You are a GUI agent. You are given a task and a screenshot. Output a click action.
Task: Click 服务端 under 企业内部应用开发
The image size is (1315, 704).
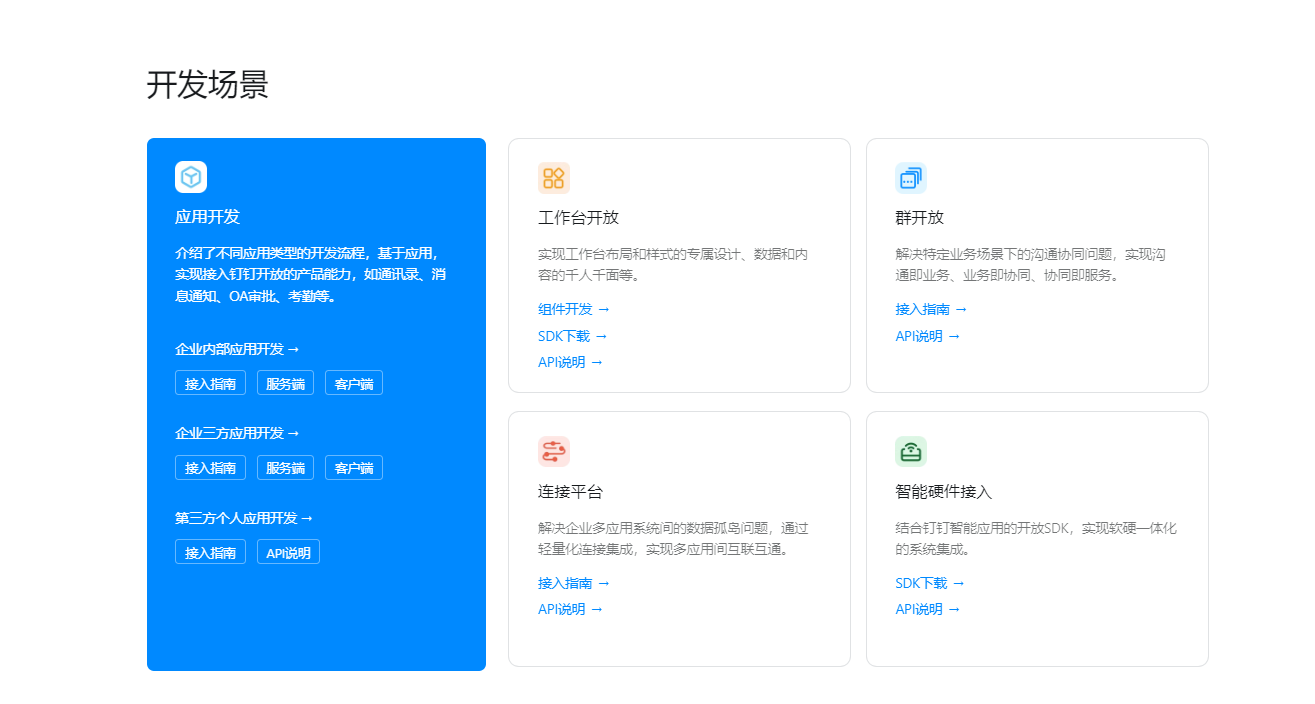point(285,383)
